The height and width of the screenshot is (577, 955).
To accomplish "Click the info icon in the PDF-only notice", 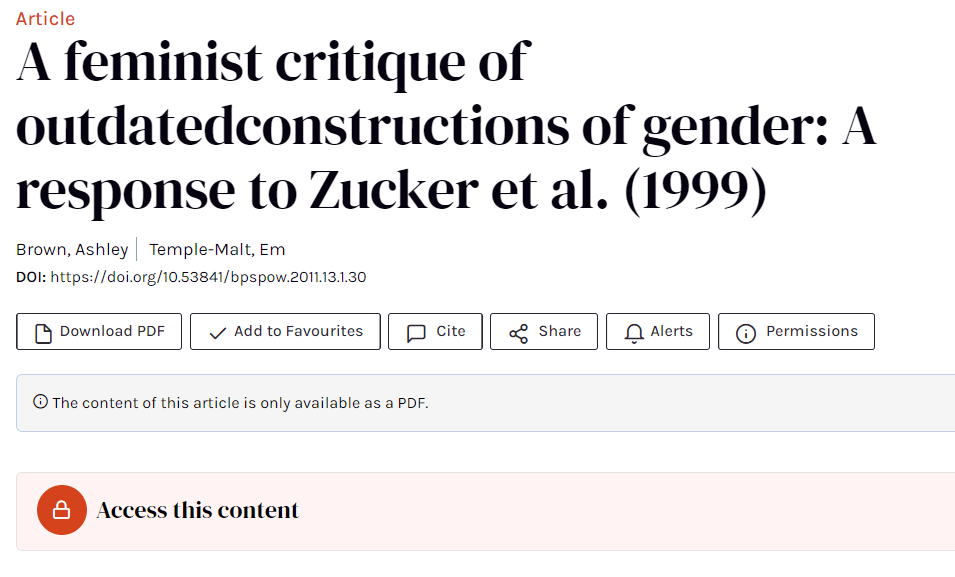I will (x=40, y=402).
